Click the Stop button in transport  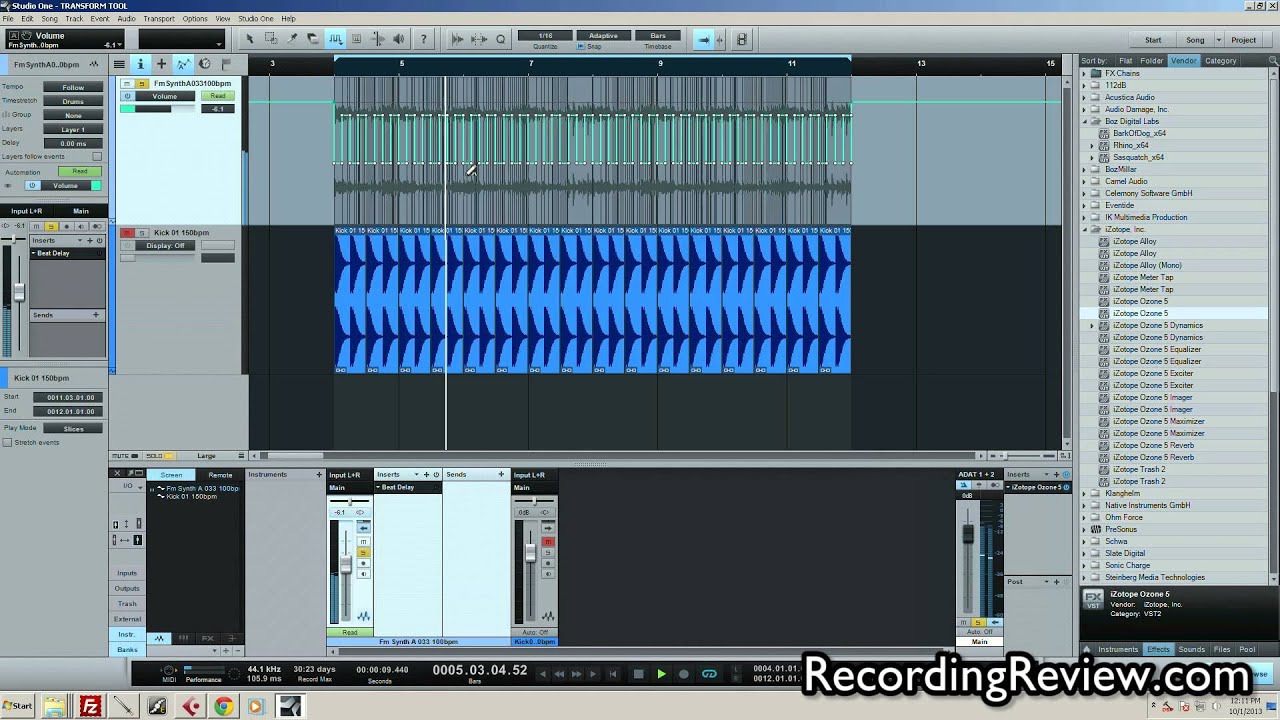pos(638,674)
